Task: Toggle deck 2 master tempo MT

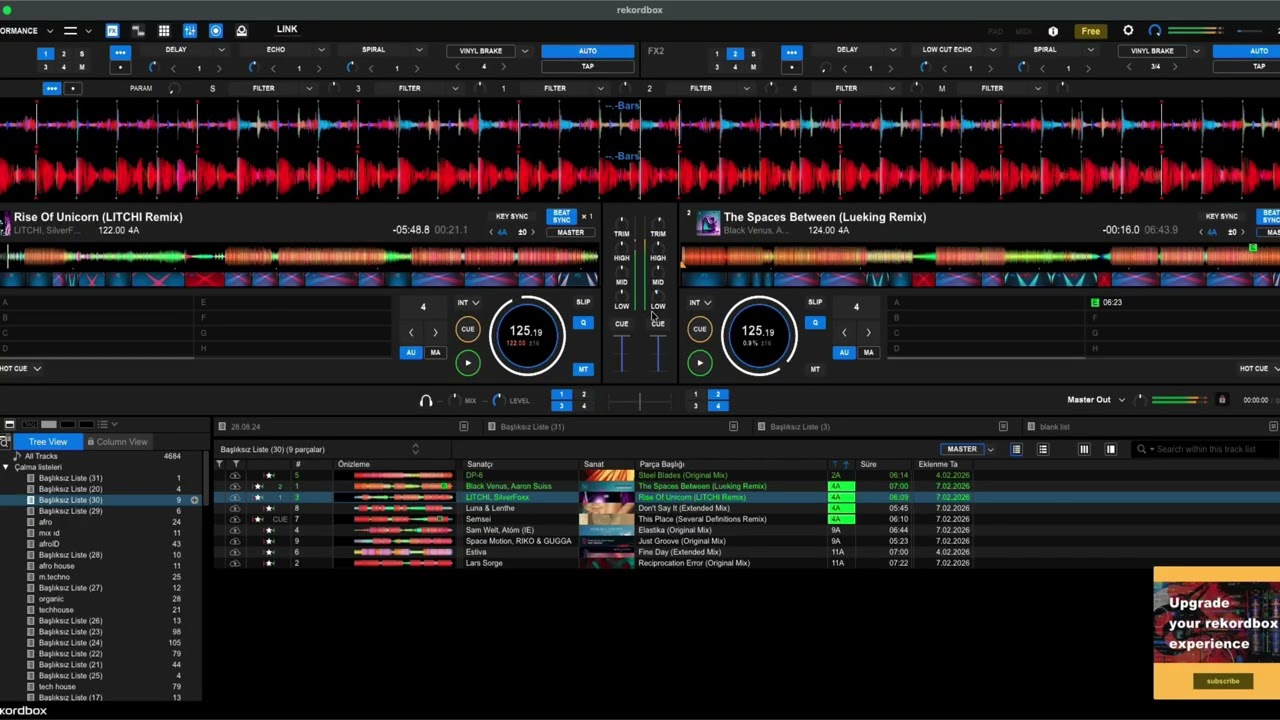Action: (x=815, y=369)
